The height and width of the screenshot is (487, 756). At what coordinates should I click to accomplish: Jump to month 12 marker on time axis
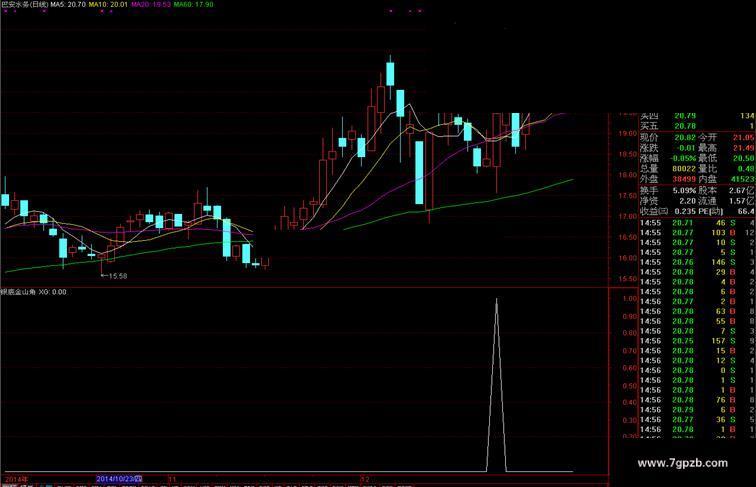click(x=365, y=479)
